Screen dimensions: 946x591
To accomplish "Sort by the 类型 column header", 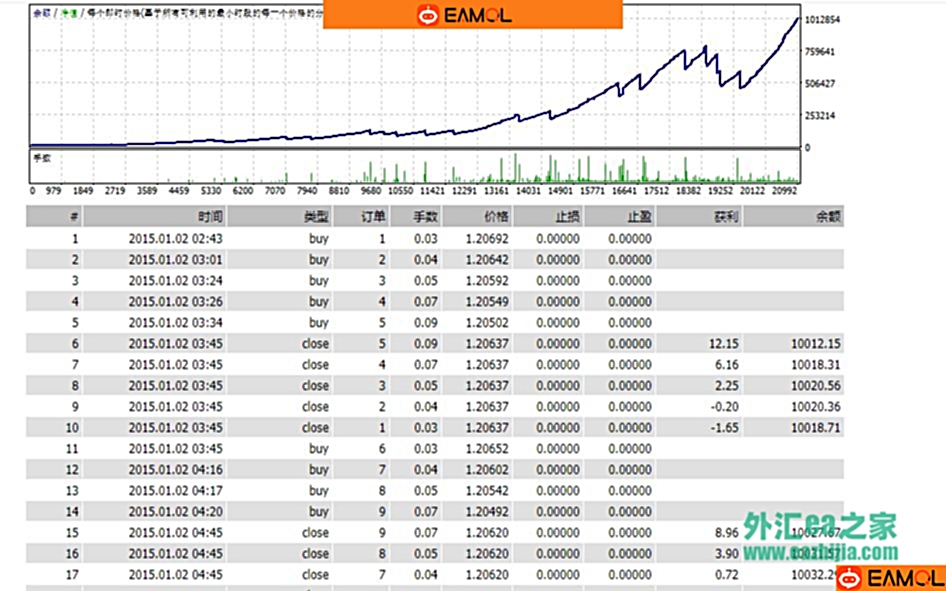I will [x=316, y=216].
